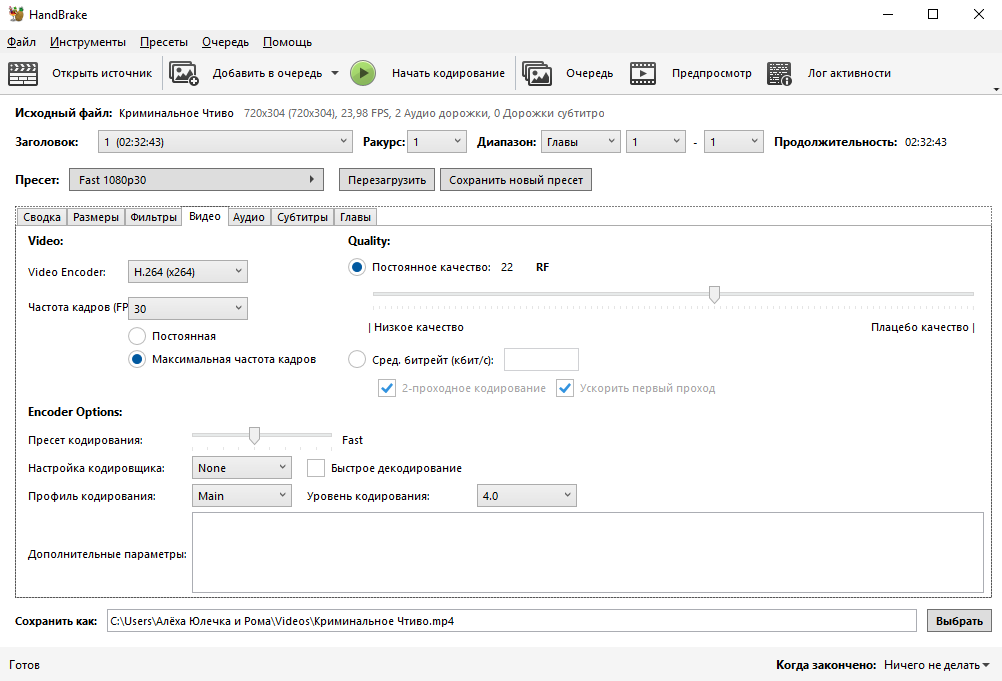Image resolution: width=1002 pixels, height=681 pixels.
Task: Open the Ракурс angle dropdown
Action: pos(437,142)
